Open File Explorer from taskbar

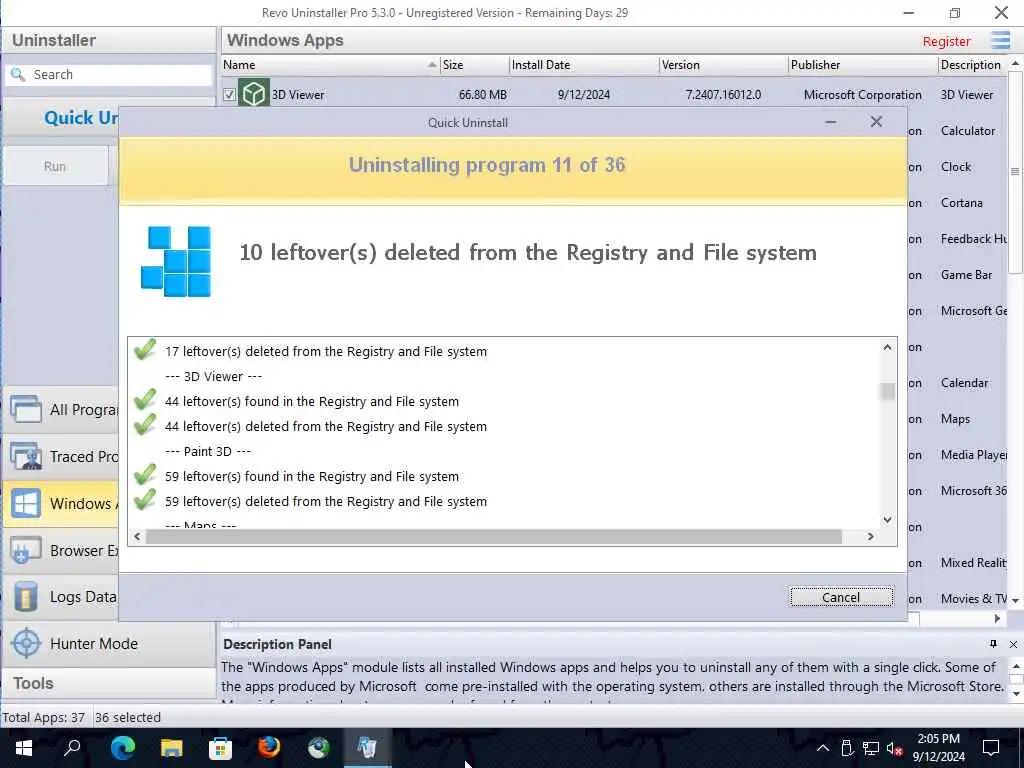(172, 748)
